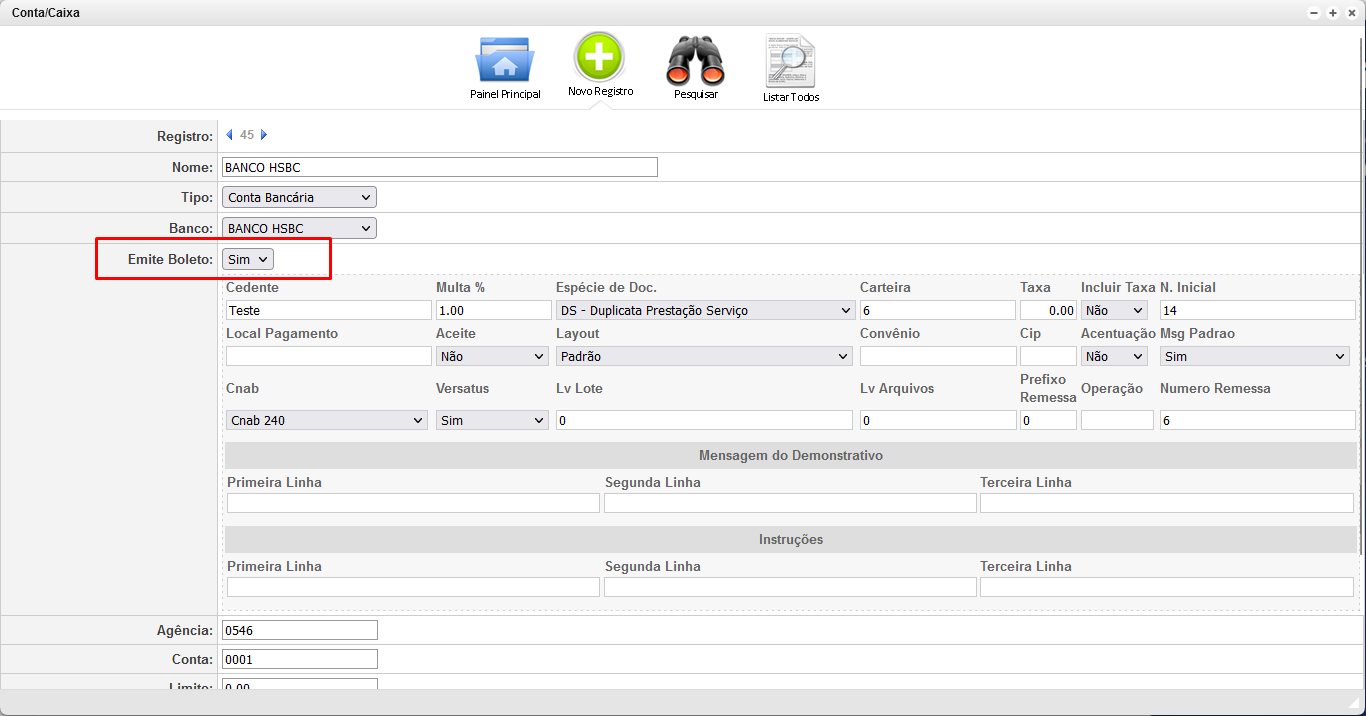This screenshot has width=1366, height=716.
Task: Minimize the Conta/Caixa window
Action: (1314, 13)
